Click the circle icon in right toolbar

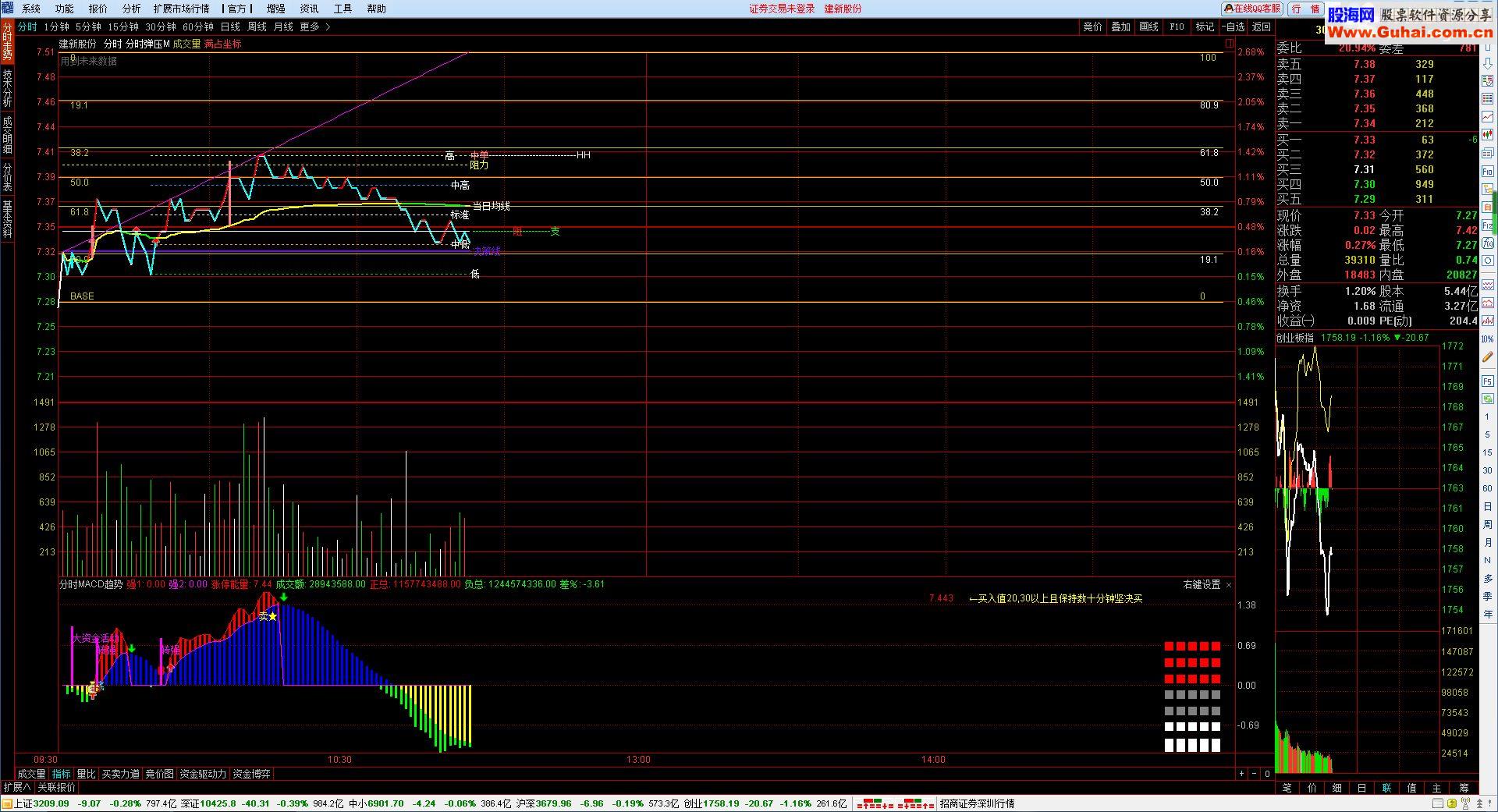click(1488, 262)
